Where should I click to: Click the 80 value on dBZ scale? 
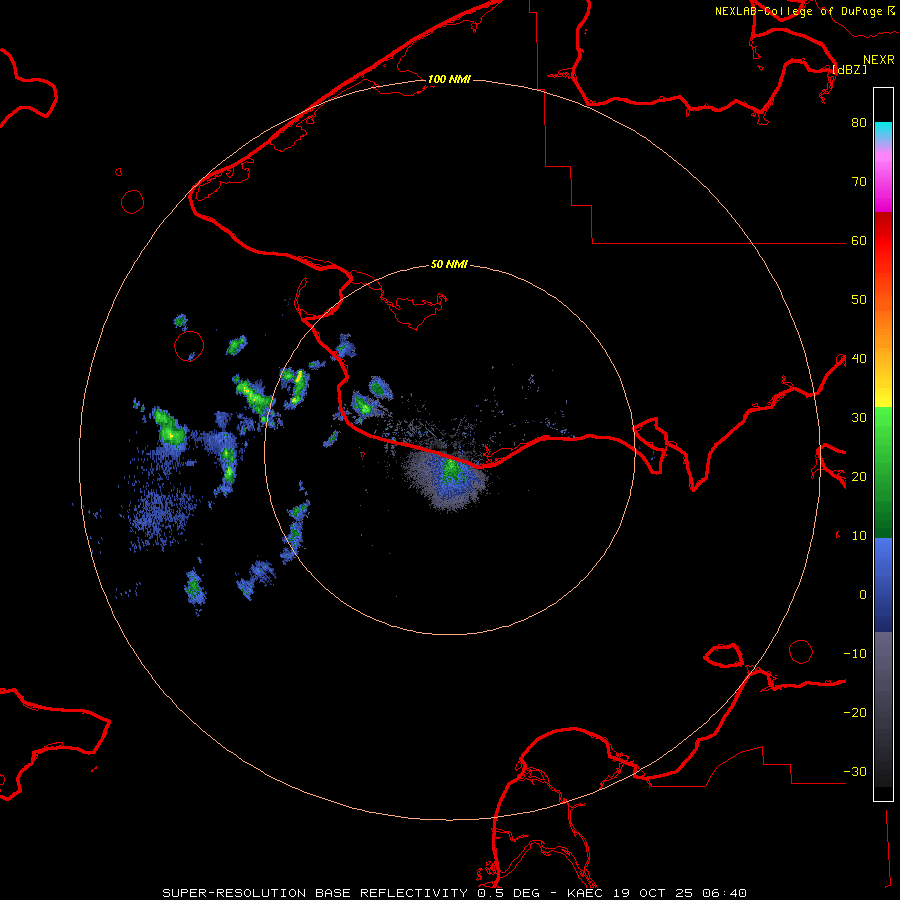859,122
